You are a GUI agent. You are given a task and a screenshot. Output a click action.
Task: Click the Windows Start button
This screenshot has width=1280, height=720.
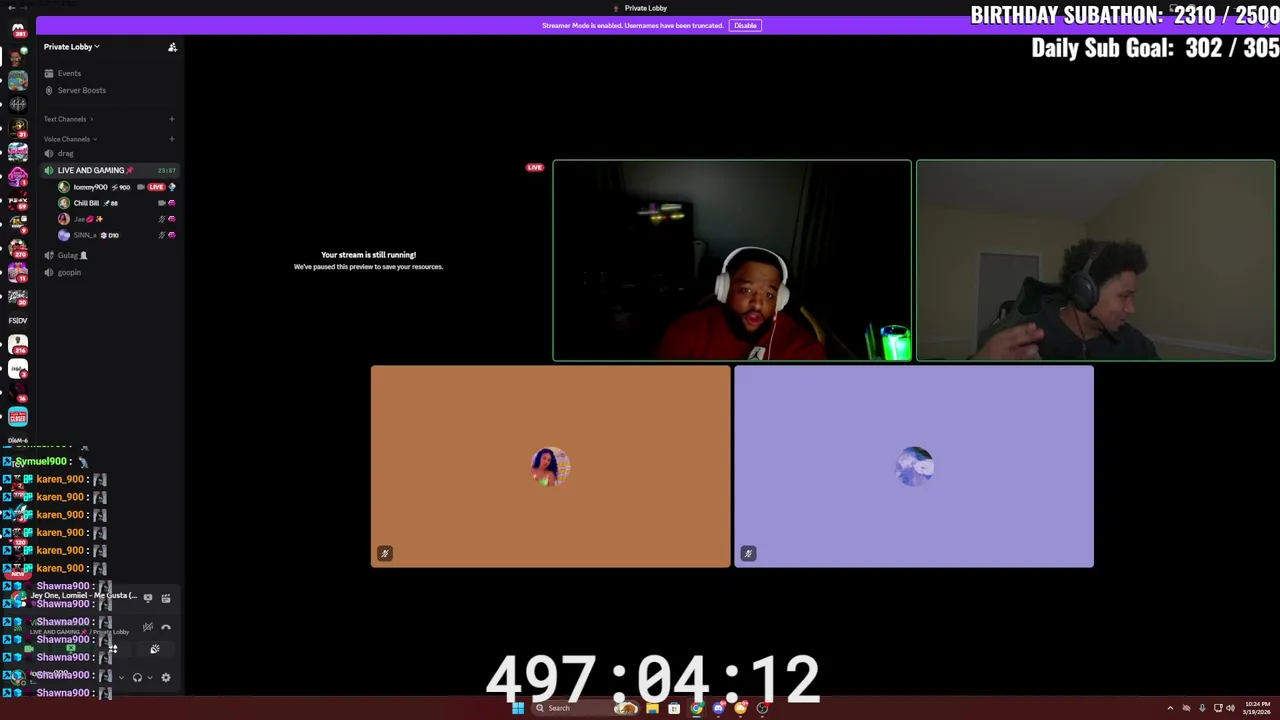518,708
